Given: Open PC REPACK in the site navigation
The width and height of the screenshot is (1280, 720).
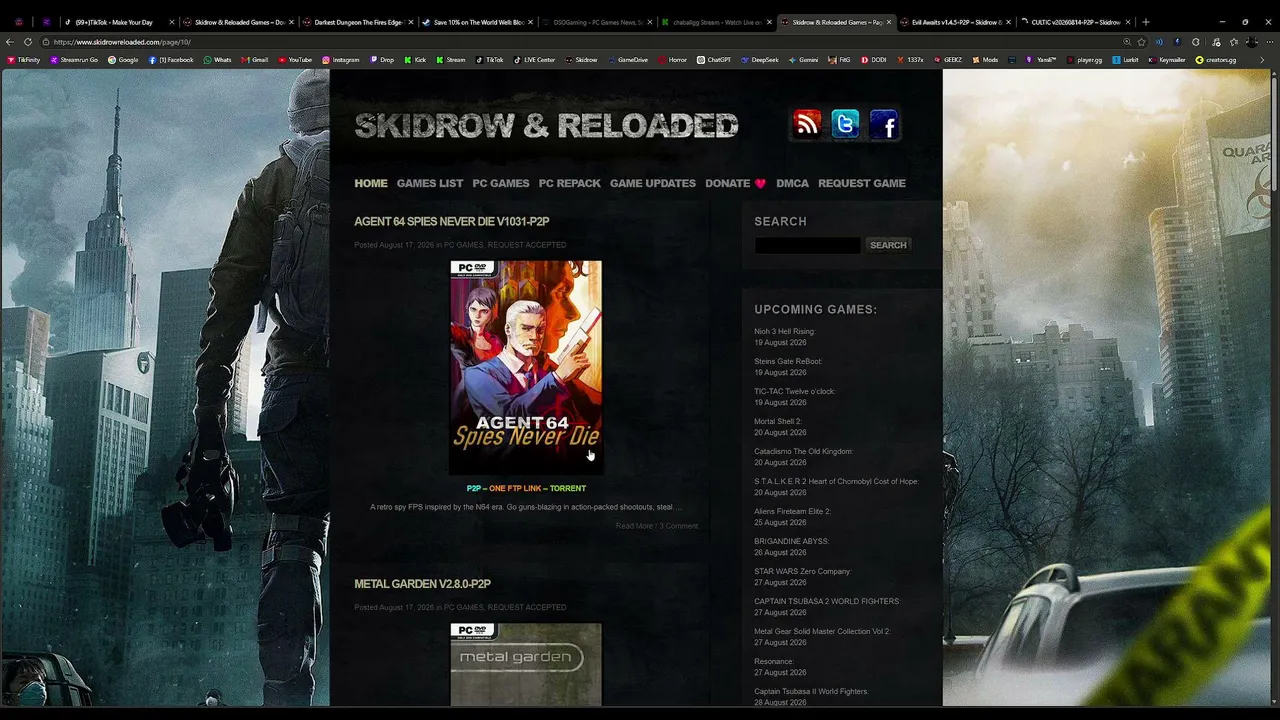Looking at the screenshot, I should point(570,183).
